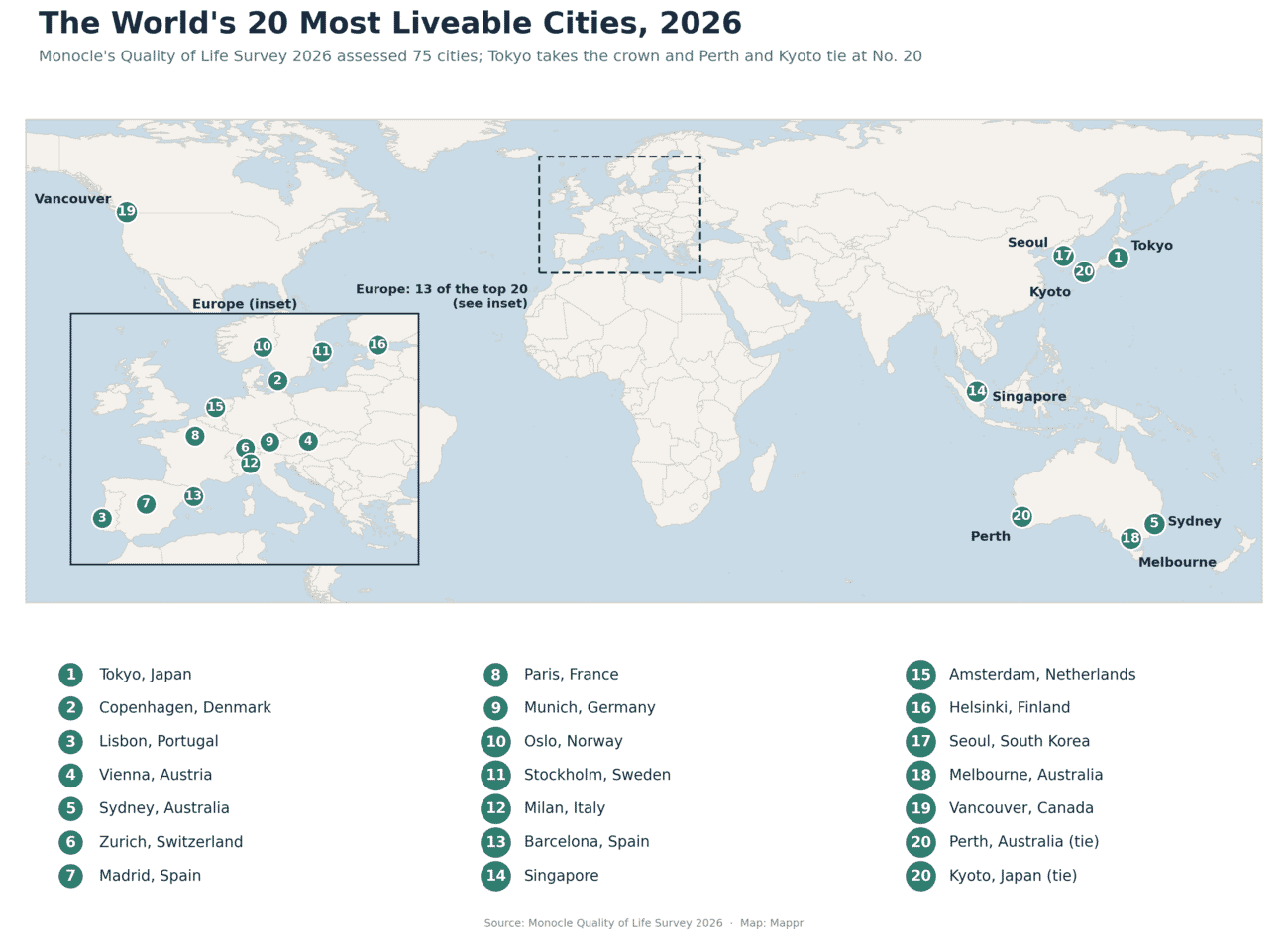Viewport: 1288px width, 944px height.
Task: Click legend text 'Melbourne, Australia'
Action: (x=1025, y=775)
